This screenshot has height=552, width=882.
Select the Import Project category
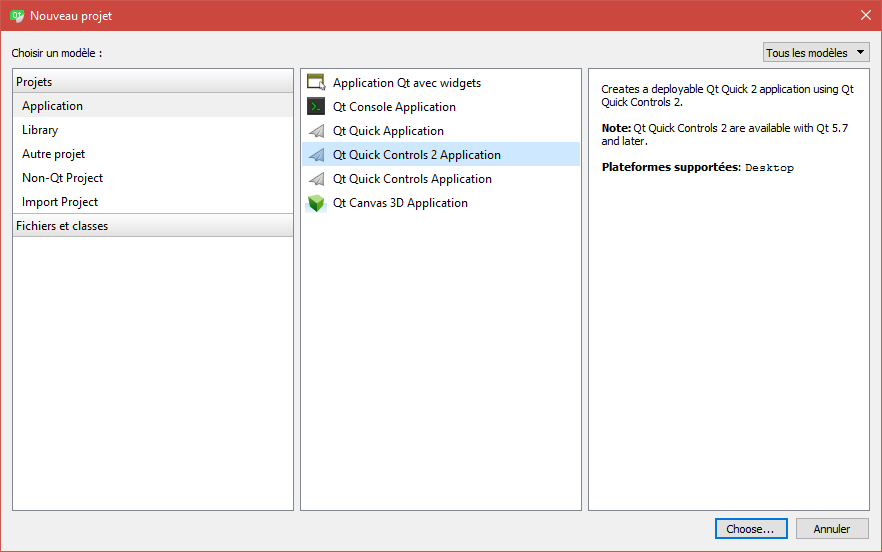(x=152, y=201)
